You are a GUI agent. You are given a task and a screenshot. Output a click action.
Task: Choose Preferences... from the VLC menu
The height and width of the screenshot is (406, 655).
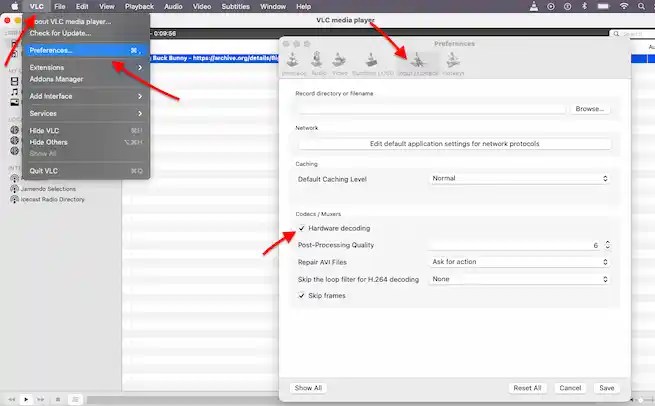(x=86, y=50)
